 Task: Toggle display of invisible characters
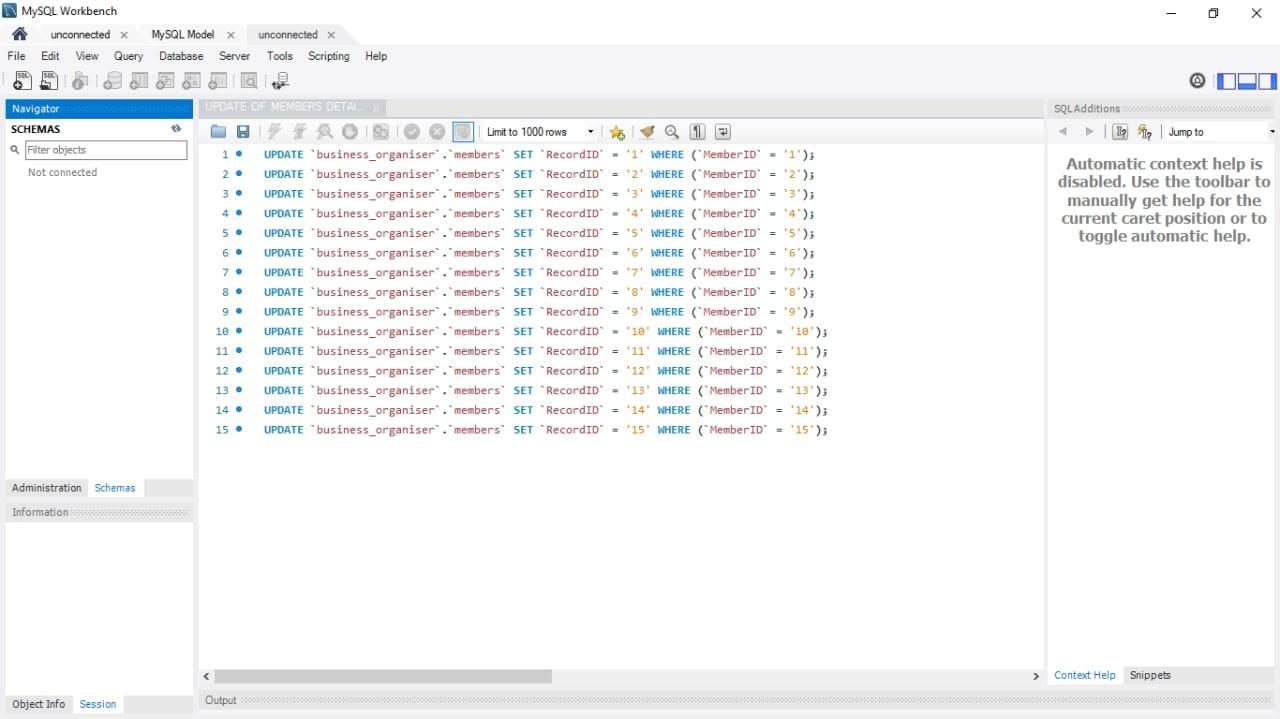click(697, 131)
